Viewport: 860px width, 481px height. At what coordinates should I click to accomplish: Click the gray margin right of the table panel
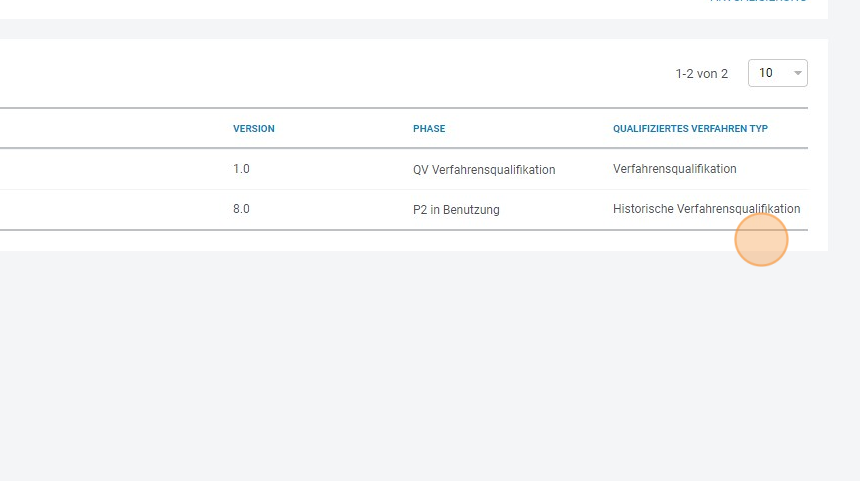pyautogui.click(x=844, y=150)
